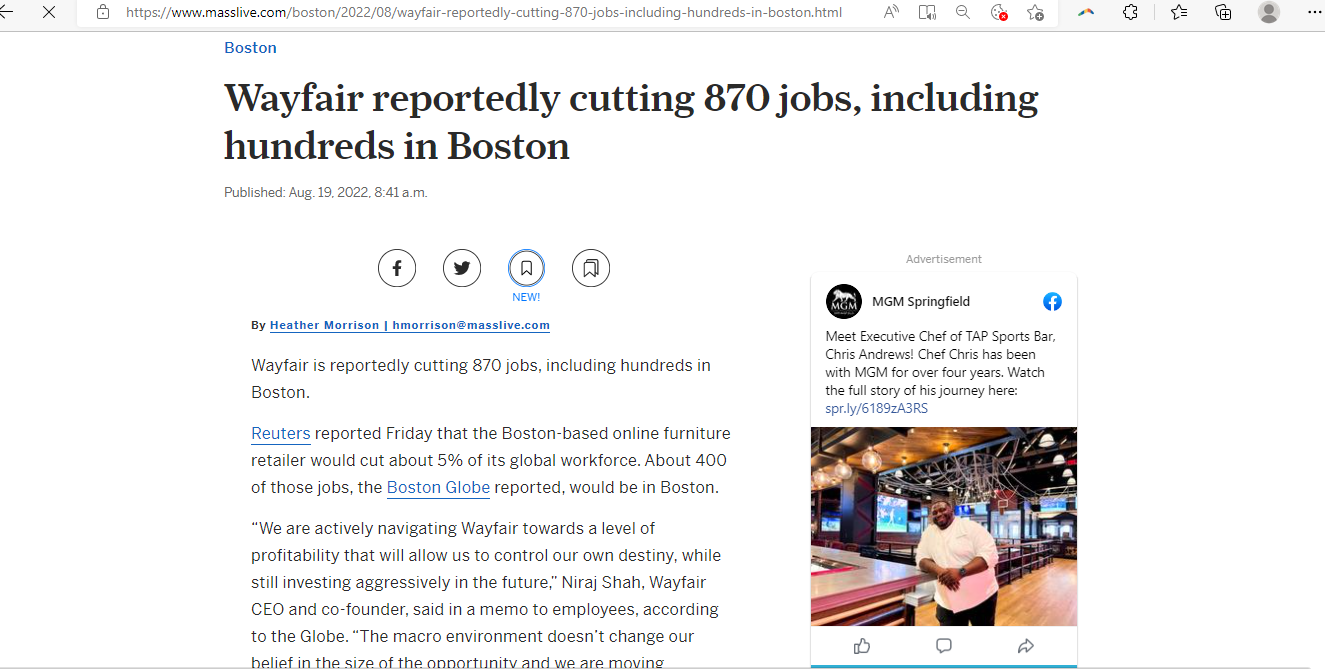The height and width of the screenshot is (669, 1325).
Task: Click the MGM Springfield page name
Action: point(921,301)
